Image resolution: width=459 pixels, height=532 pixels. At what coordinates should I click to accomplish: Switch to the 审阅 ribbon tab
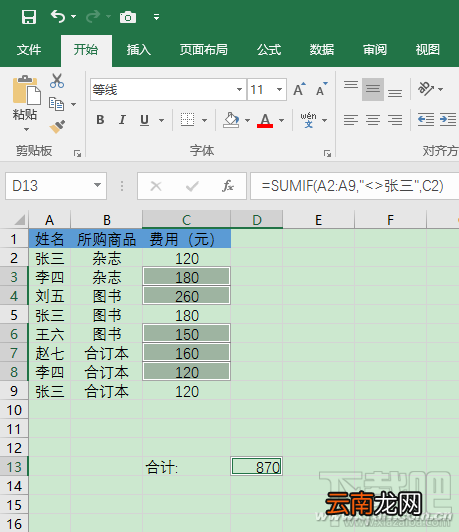[375, 50]
